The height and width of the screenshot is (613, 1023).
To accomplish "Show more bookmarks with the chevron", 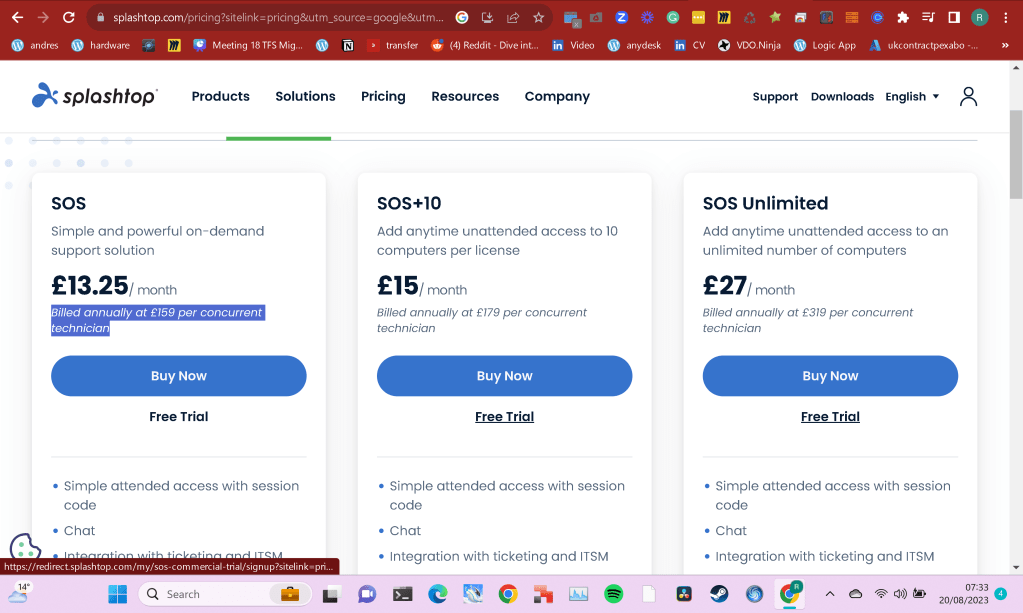I will [x=1005, y=45].
